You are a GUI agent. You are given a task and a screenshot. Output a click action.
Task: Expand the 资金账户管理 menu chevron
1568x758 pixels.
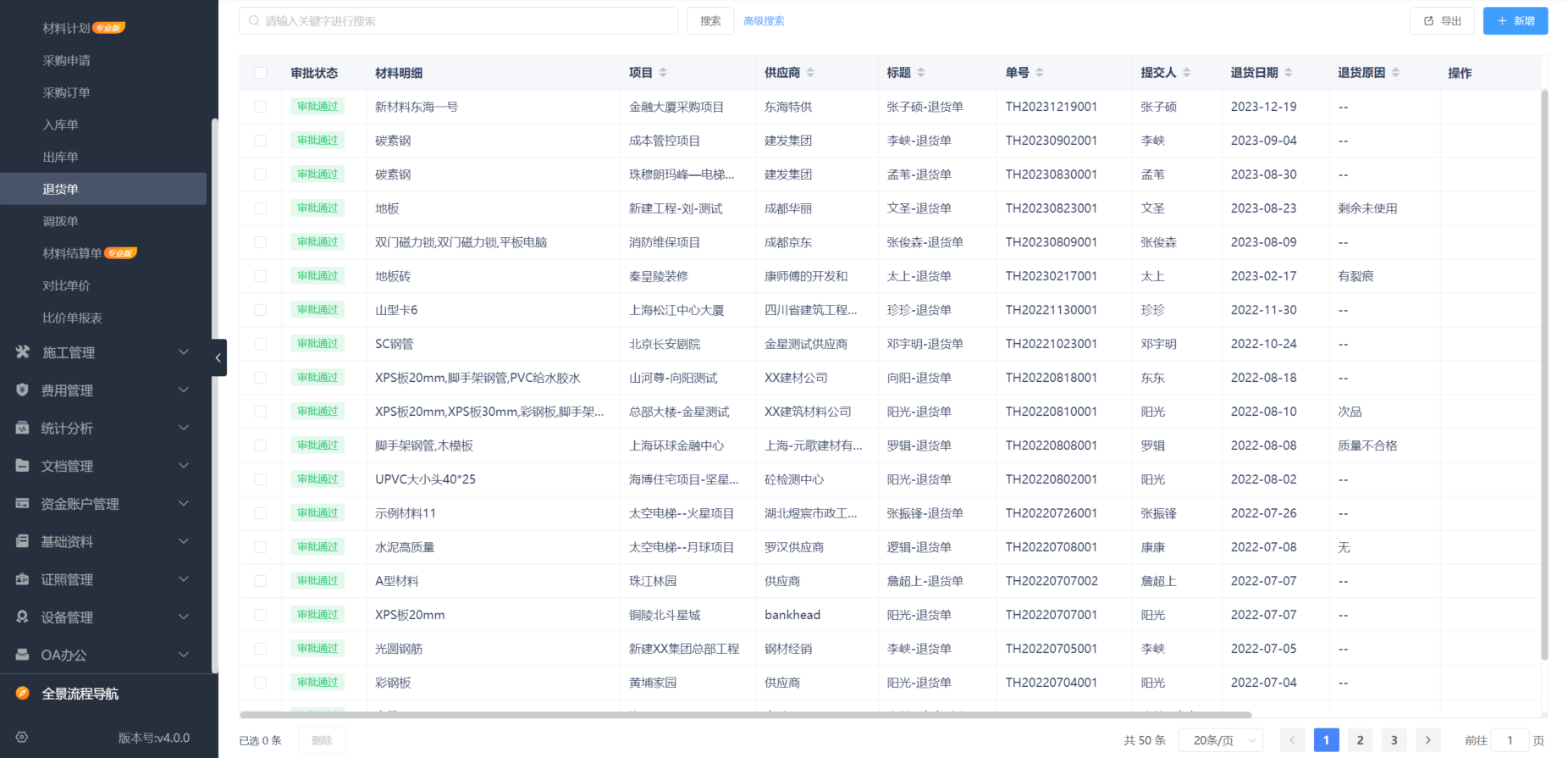184,503
